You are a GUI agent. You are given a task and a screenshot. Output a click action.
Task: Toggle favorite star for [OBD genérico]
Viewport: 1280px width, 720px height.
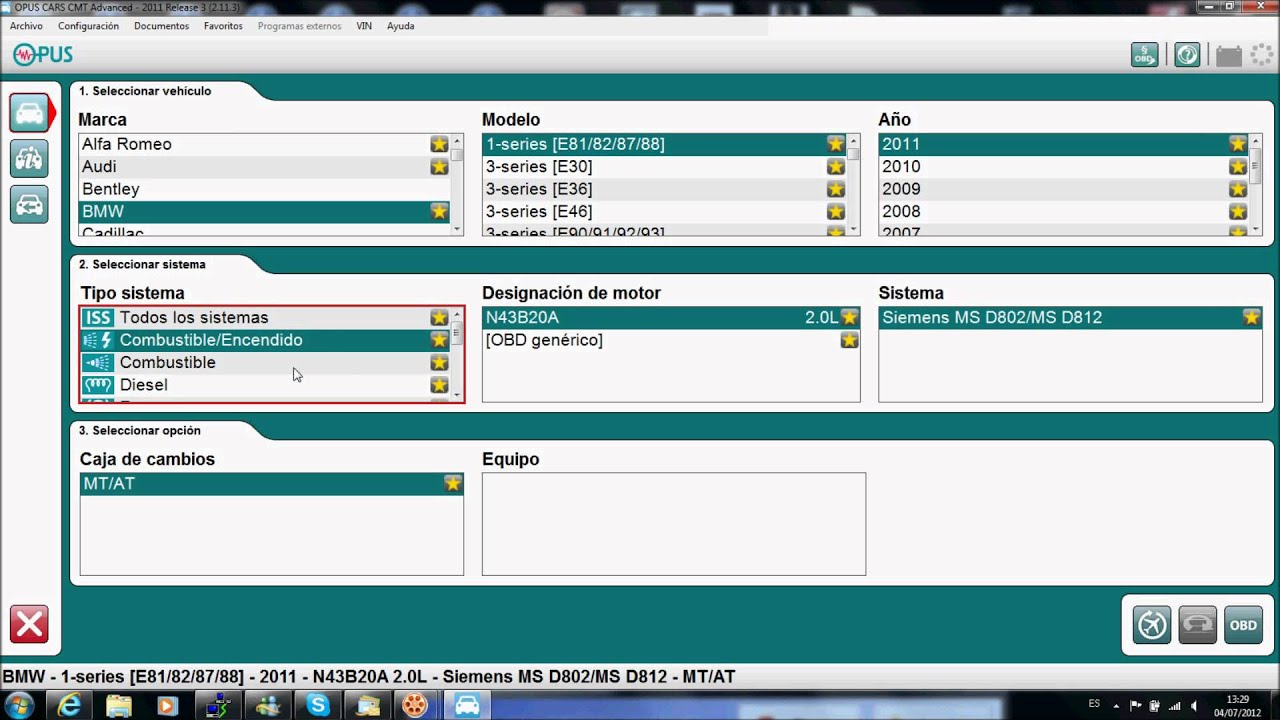pos(850,340)
